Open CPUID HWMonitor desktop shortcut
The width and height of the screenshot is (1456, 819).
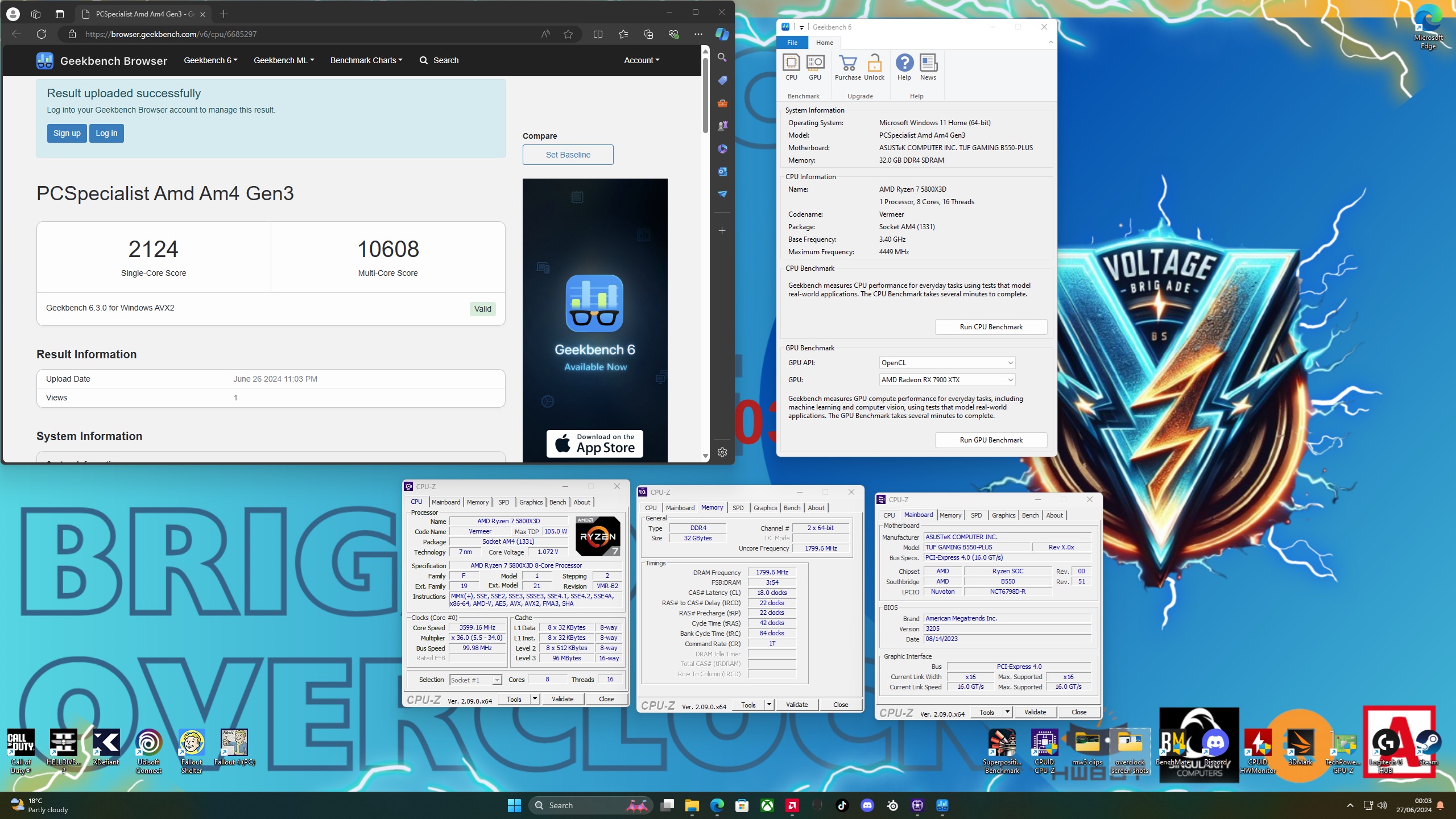click(1258, 751)
